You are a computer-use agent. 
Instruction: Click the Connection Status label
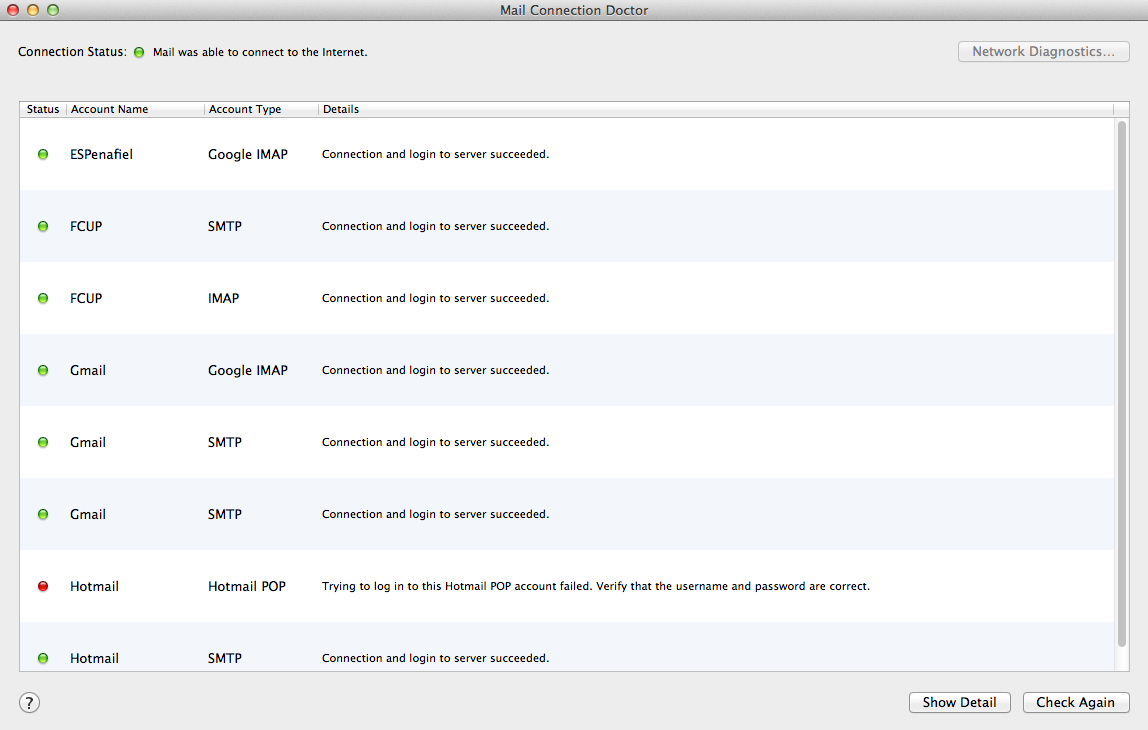pyautogui.click(x=72, y=52)
